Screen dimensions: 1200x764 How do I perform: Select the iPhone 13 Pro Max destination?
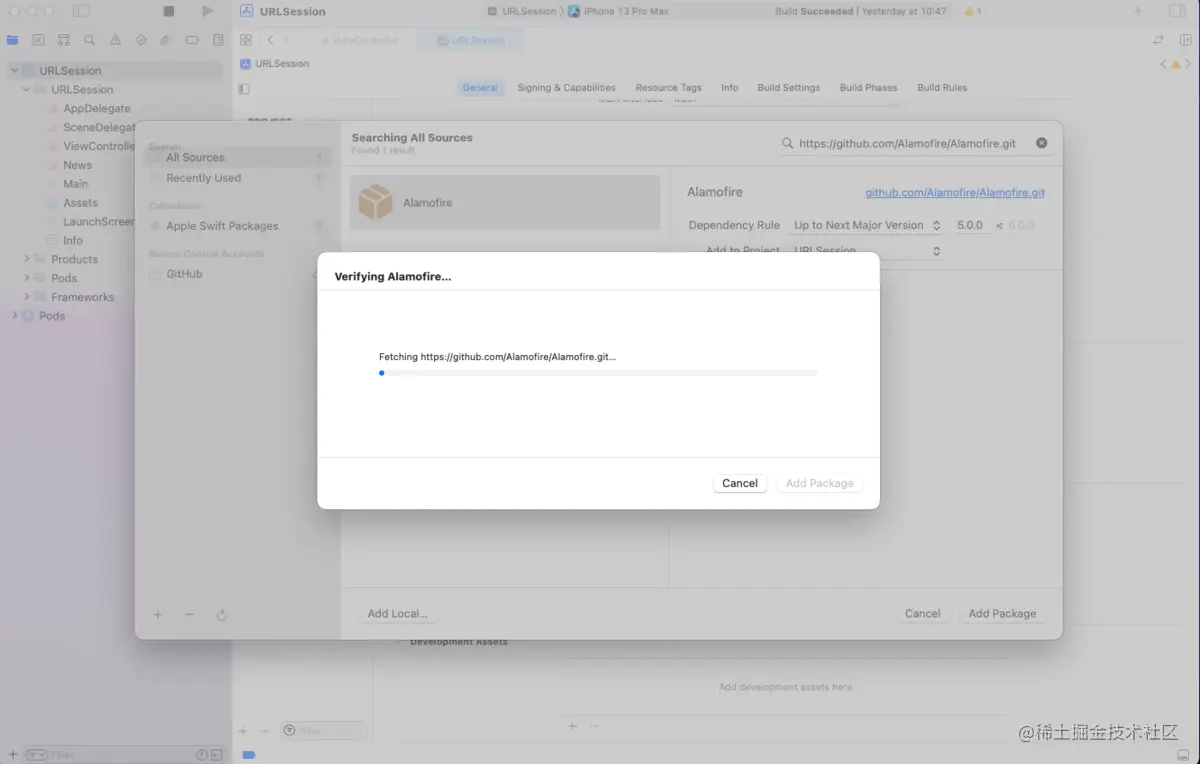coord(619,12)
